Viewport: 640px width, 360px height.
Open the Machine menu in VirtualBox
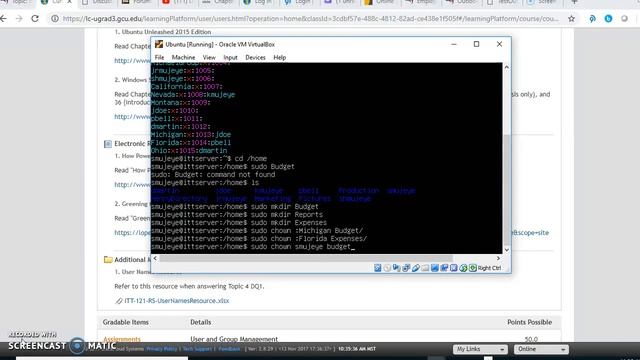(183, 58)
